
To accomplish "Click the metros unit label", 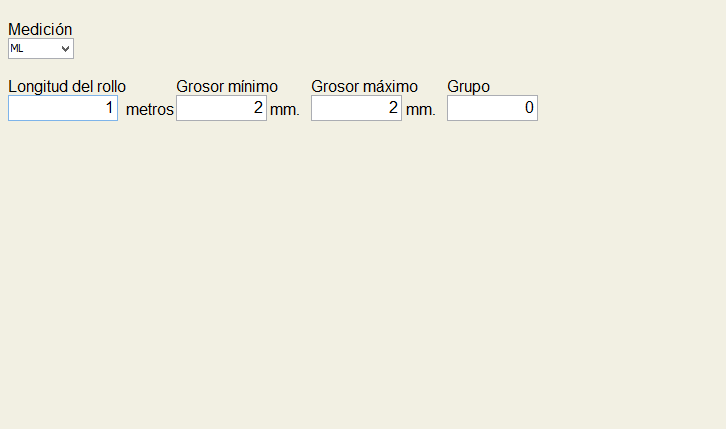I will (150, 110).
